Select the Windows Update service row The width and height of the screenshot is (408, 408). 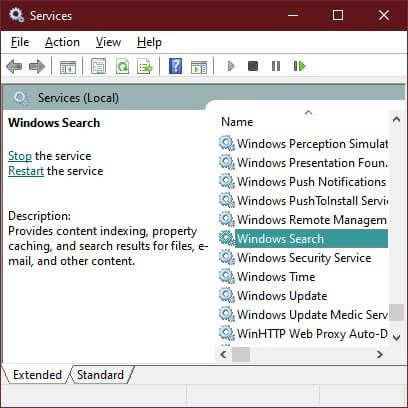click(303, 296)
